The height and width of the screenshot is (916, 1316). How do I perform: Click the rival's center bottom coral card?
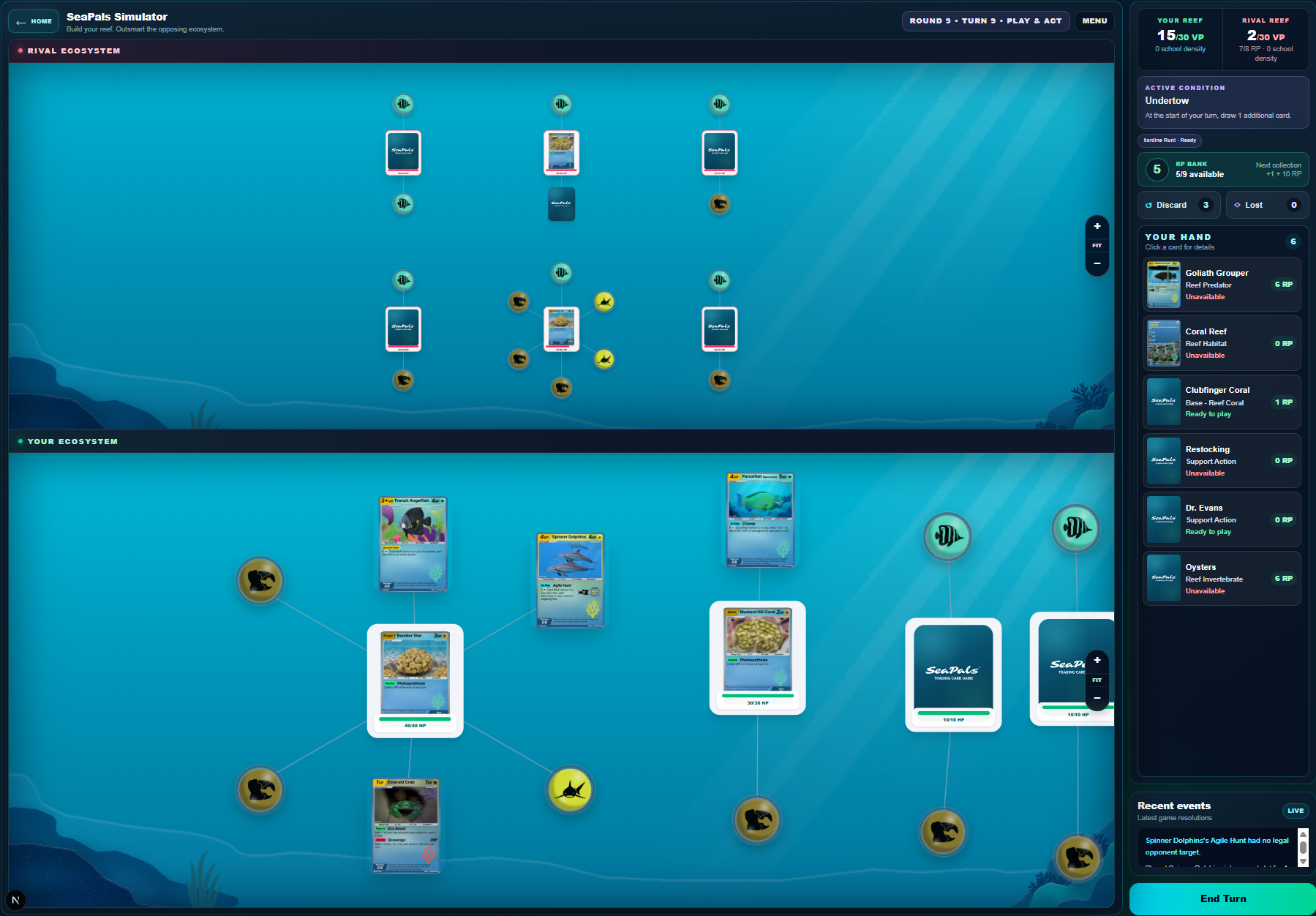pos(562,329)
